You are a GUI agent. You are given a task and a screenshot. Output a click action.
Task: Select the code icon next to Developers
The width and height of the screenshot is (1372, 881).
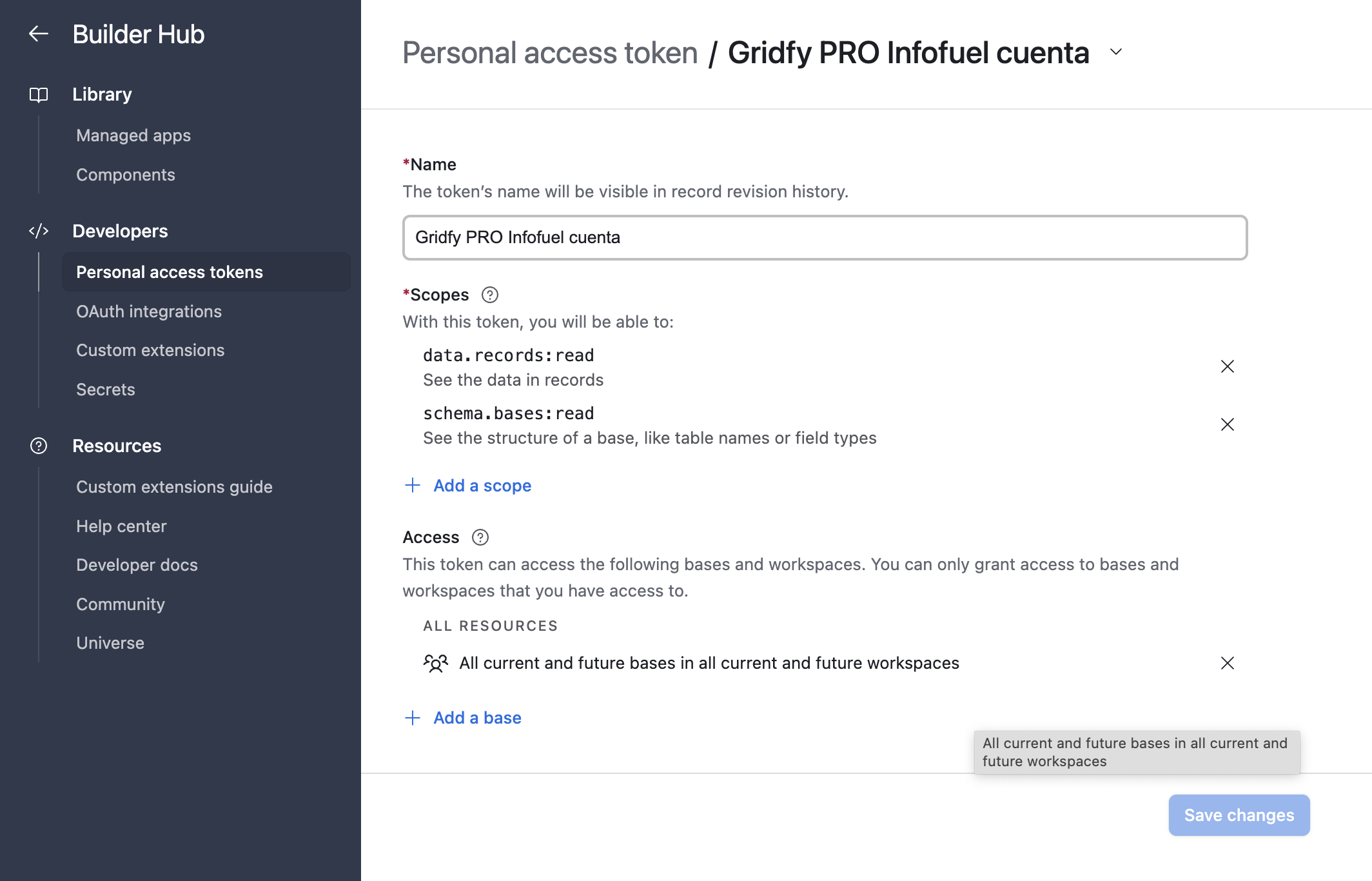(x=38, y=231)
